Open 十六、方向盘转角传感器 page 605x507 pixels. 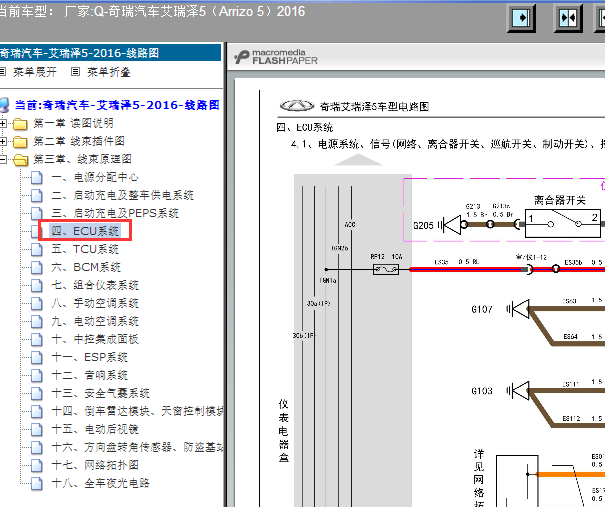tap(137, 447)
